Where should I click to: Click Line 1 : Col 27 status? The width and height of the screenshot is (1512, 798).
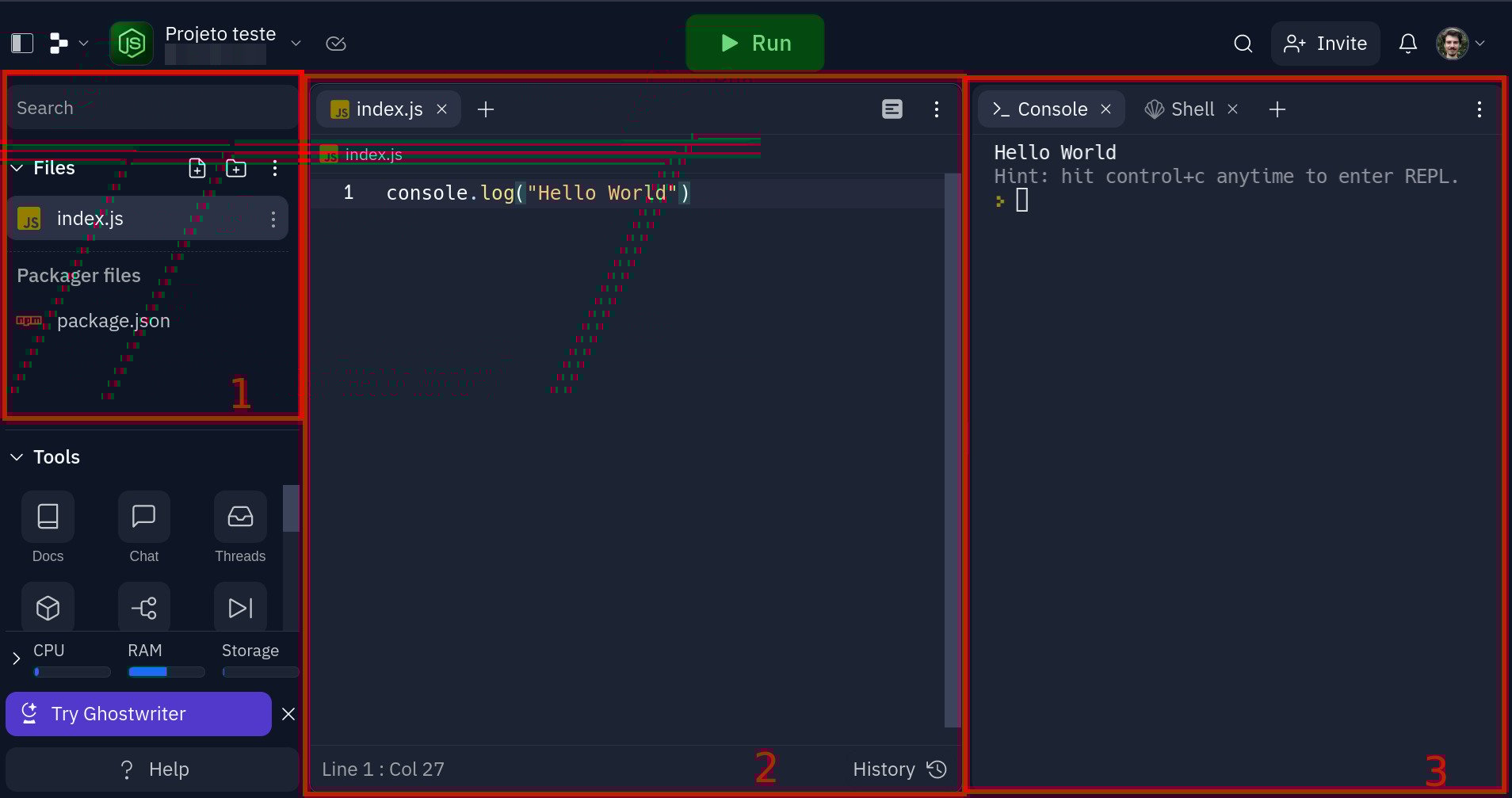(x=383, y=769)
